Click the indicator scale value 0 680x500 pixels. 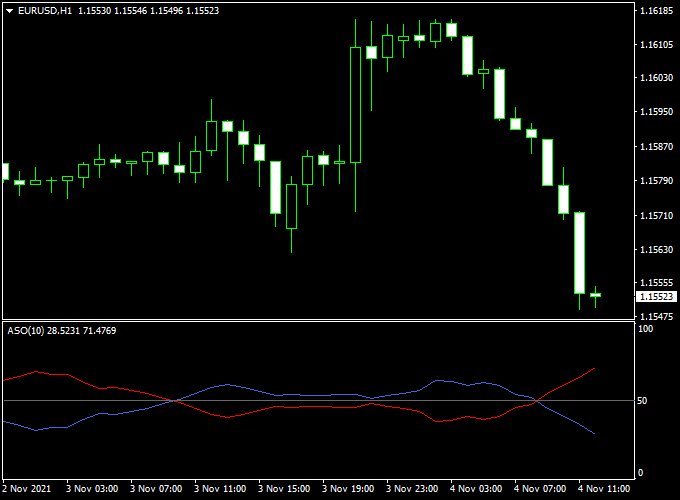tap(640, 473)
